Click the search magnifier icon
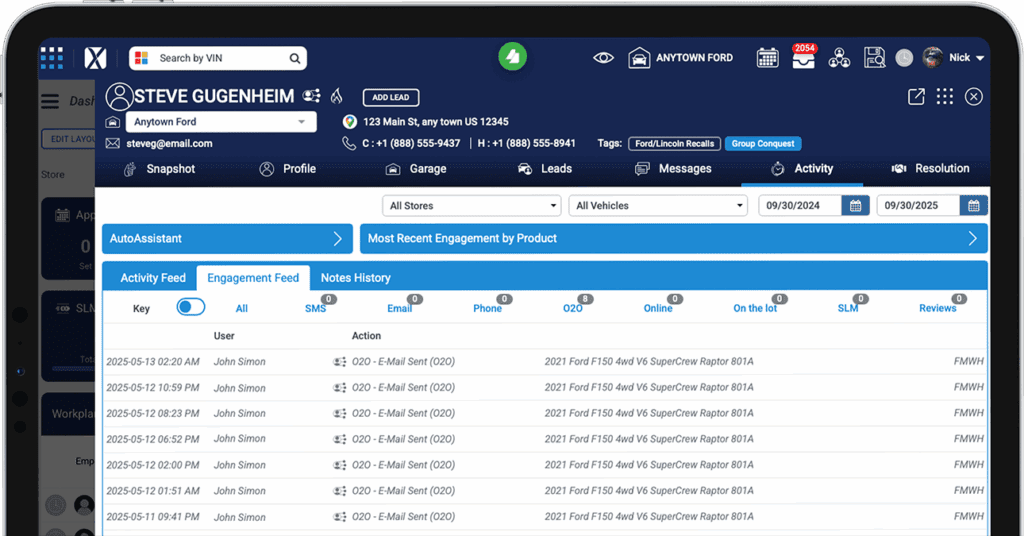Viewport: 1024px width, 536px height. 295,58
